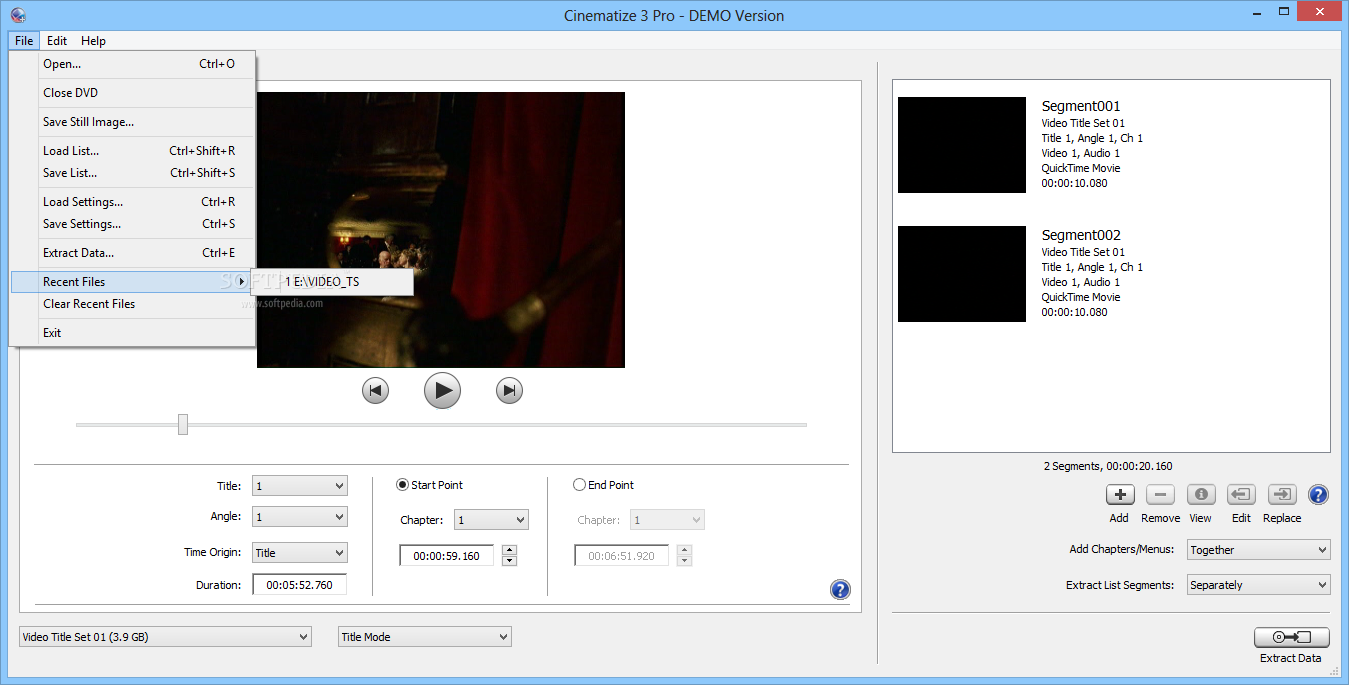Image resolution: width=1349 pixels, height=685 pixels.
Task: Click the next chapter skip-forward button
Action: point(510,390)
